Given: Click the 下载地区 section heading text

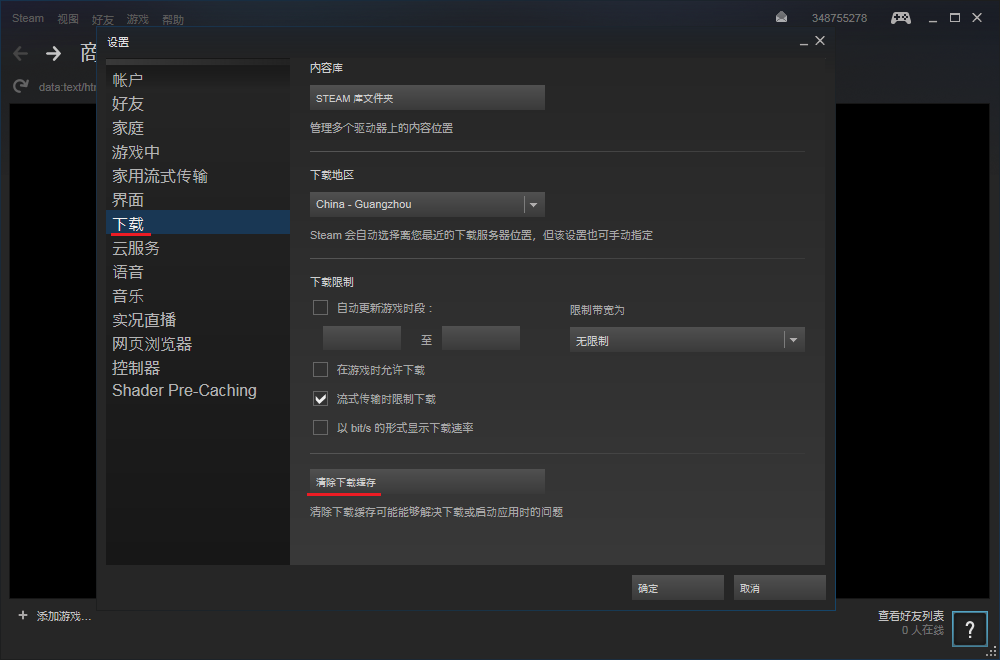Looking at the screenshot, I should (332, 174).
